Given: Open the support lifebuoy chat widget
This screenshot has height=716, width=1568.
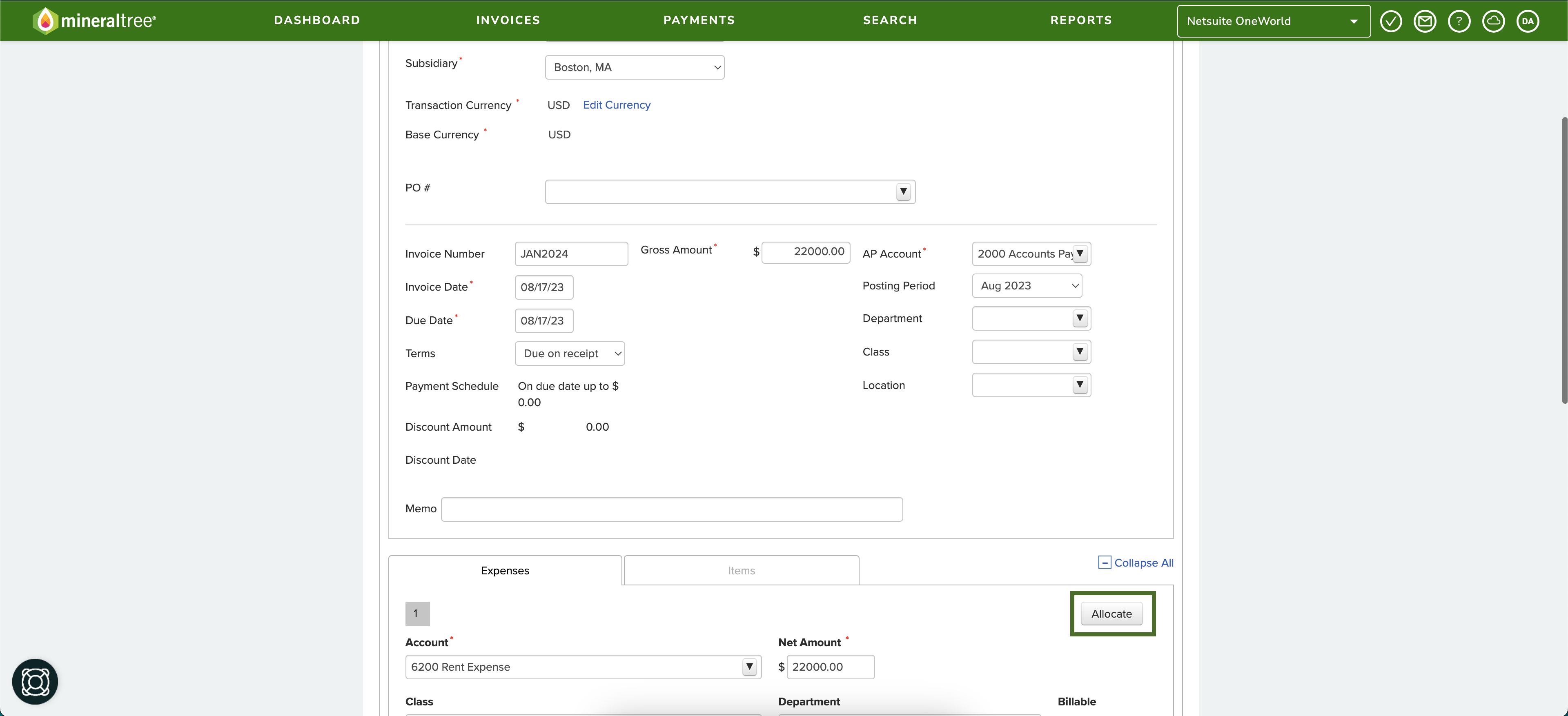Looking at the screenshot, I should coord(35,681).
